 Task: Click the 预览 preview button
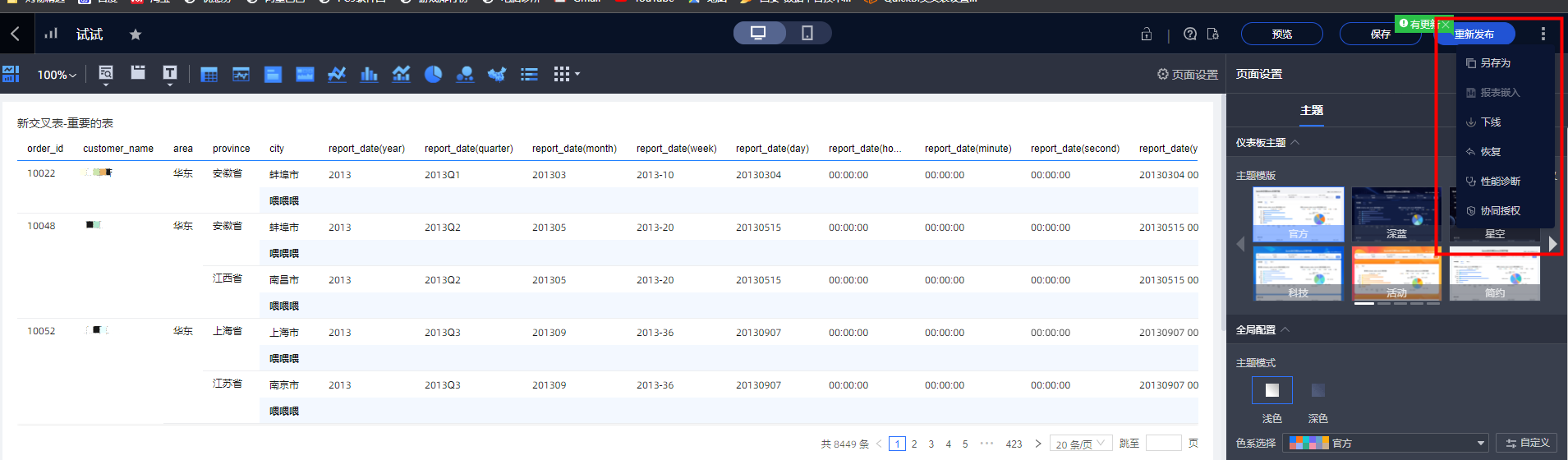1281,34
